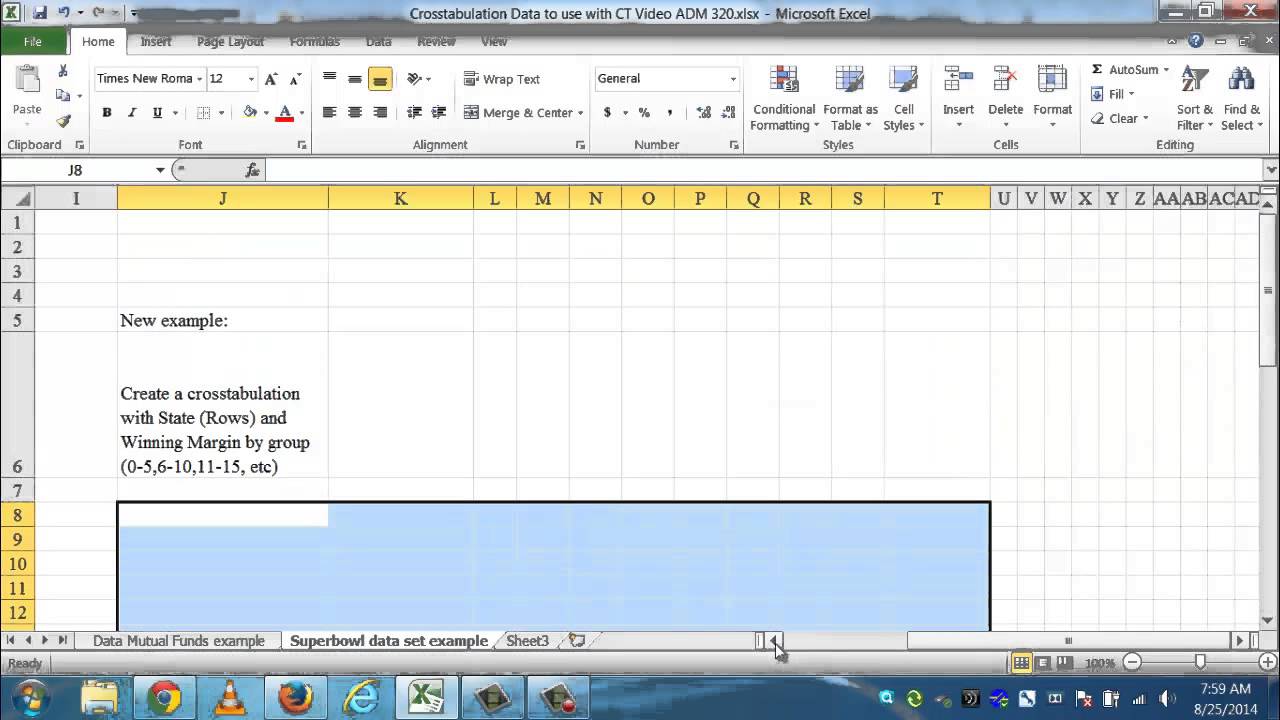1280x720 pixels.
Task: Select the Sheet3 worksheet tab
Action: point(527,641)
